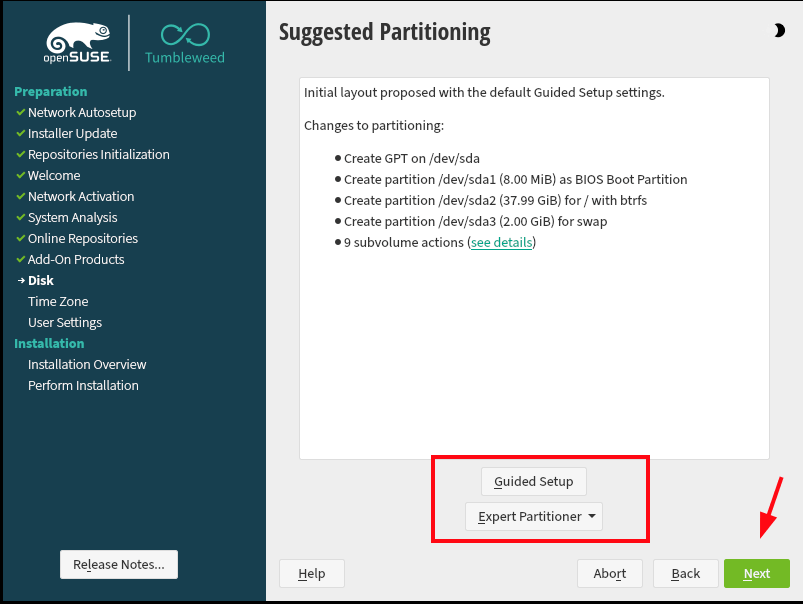Viewport: 803px width, 604px height.
Task: Click the checkmark beside Welcome
Action: pyautogui.click(x=20, y=175)
